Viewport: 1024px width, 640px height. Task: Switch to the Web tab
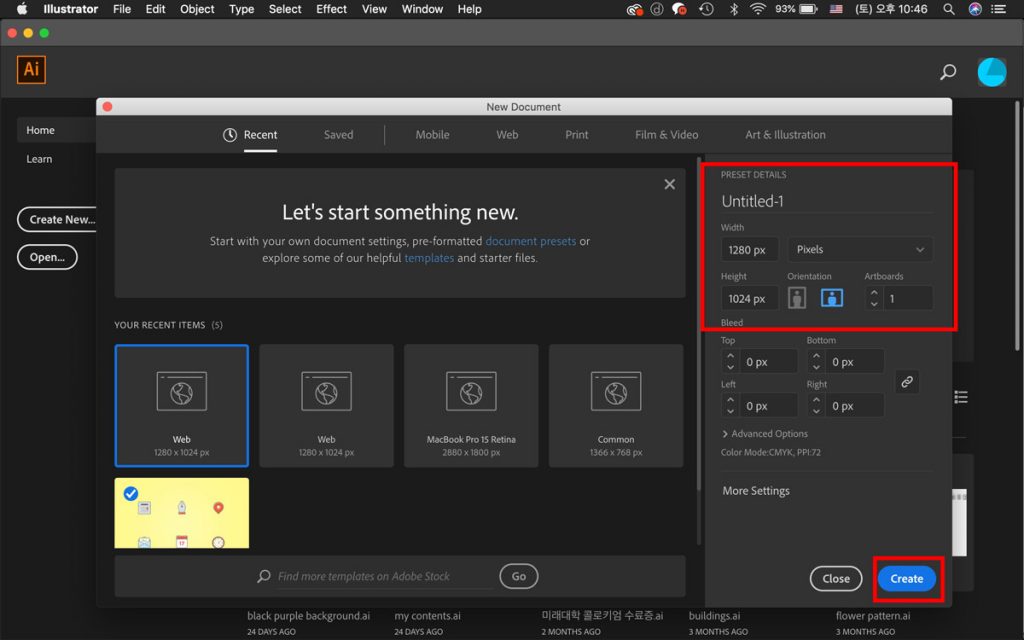507,135
